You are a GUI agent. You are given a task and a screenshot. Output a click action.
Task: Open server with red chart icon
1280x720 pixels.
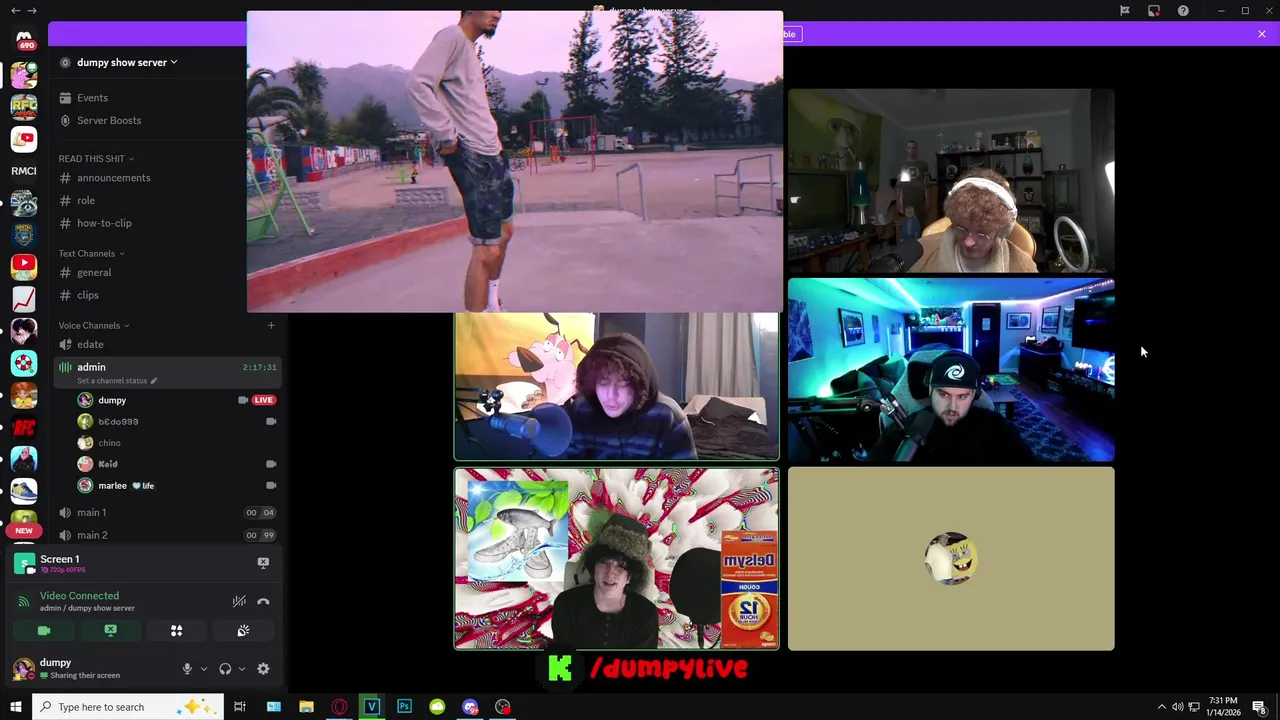pos(24,299)
